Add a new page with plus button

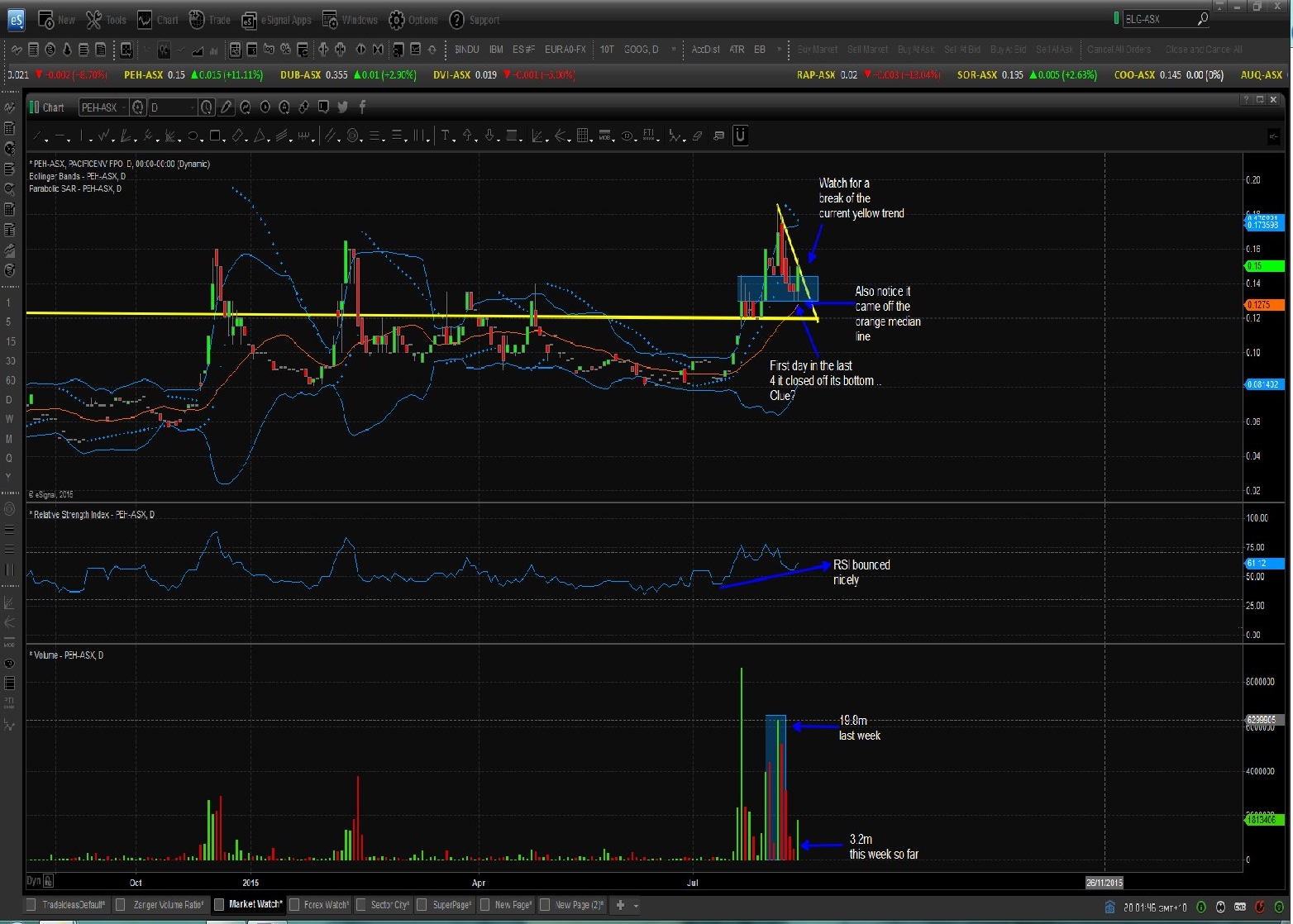[x=621, y=905]
